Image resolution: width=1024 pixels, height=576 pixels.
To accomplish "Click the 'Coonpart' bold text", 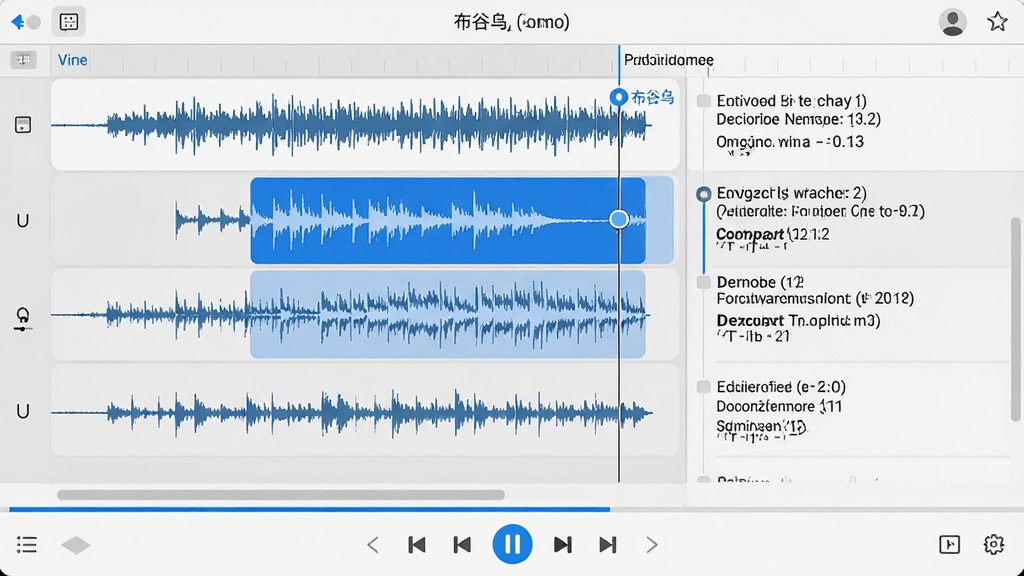I will tap(750, 234).
